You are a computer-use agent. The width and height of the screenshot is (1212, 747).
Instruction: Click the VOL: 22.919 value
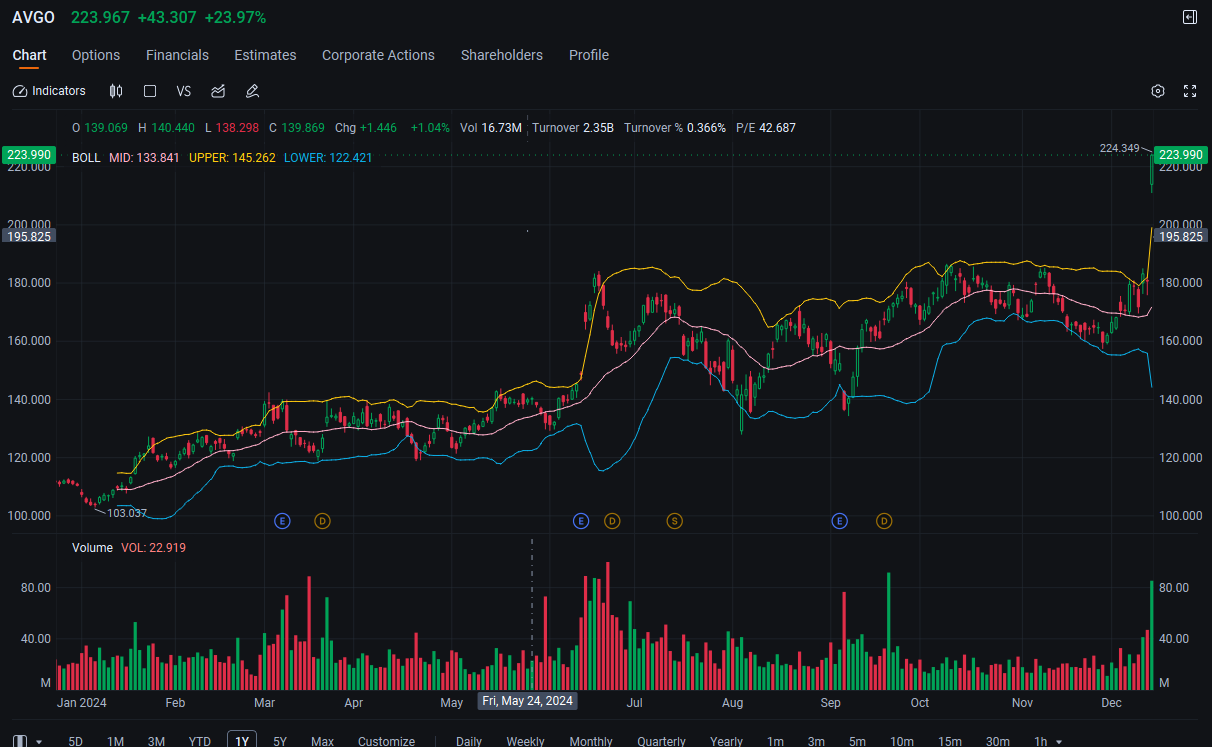pyautogui.click(x=153, y=548)
